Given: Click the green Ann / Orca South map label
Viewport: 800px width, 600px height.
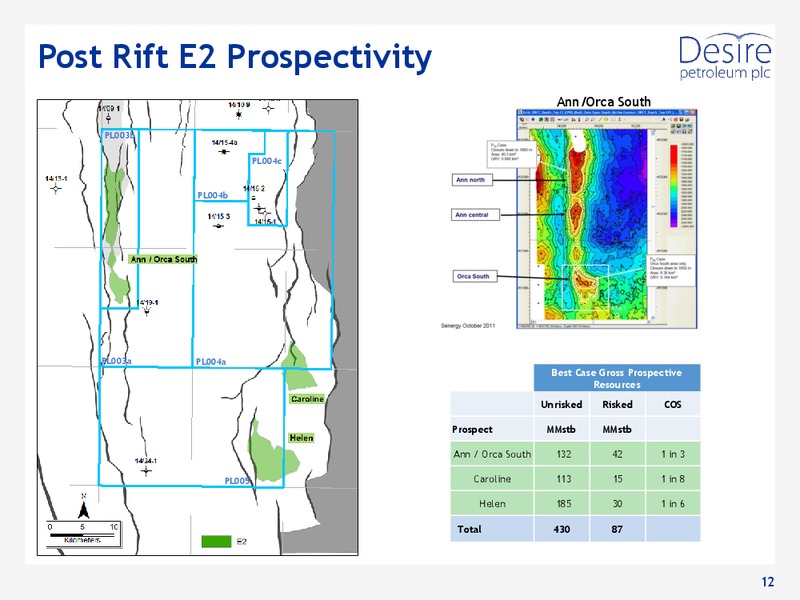Looking at the screenshot, I should coord(163,259).
